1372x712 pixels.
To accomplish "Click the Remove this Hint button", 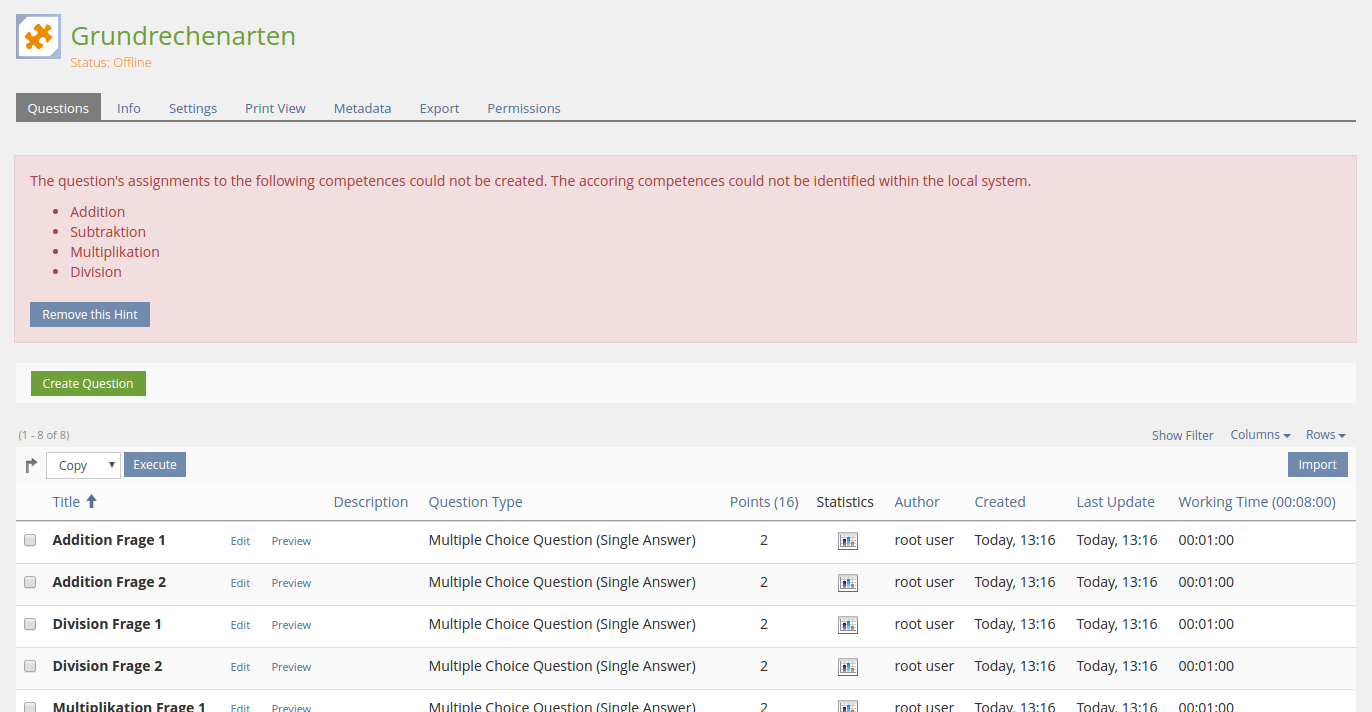I will 90,315.
